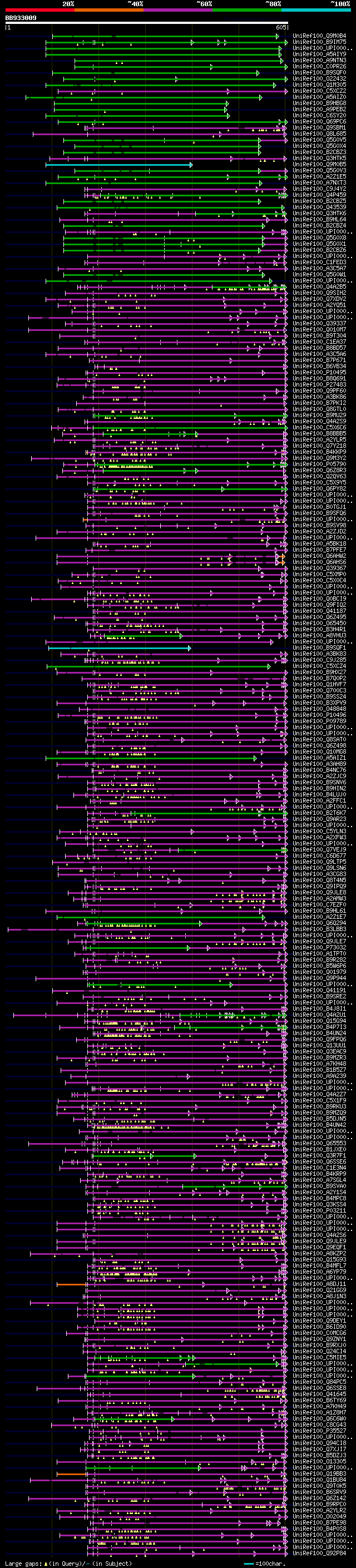
Task: Select the UniRef100_Q3HTK5 entry
Action: point(319,159)
